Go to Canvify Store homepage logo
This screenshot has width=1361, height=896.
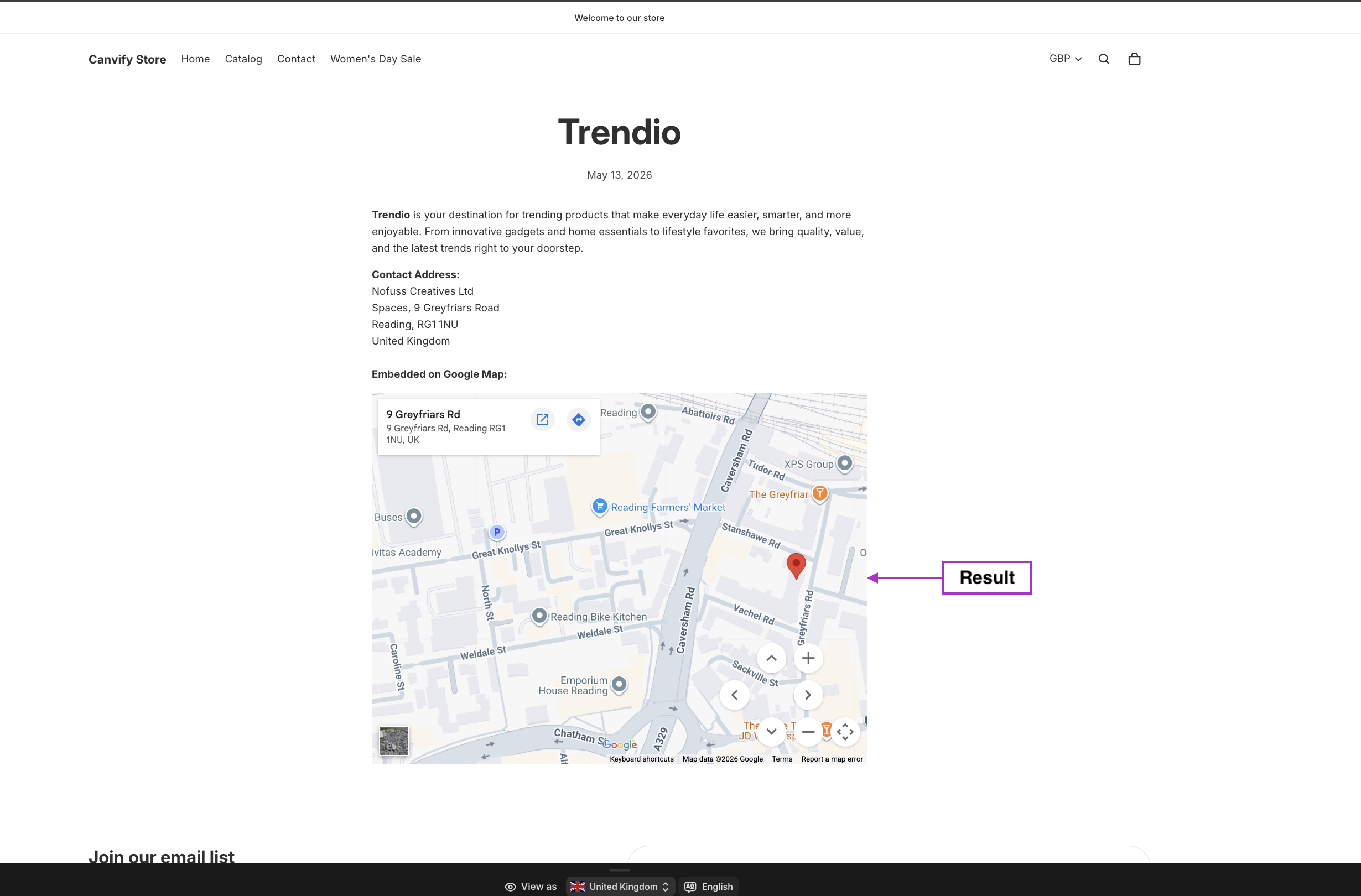coord(127,59)
